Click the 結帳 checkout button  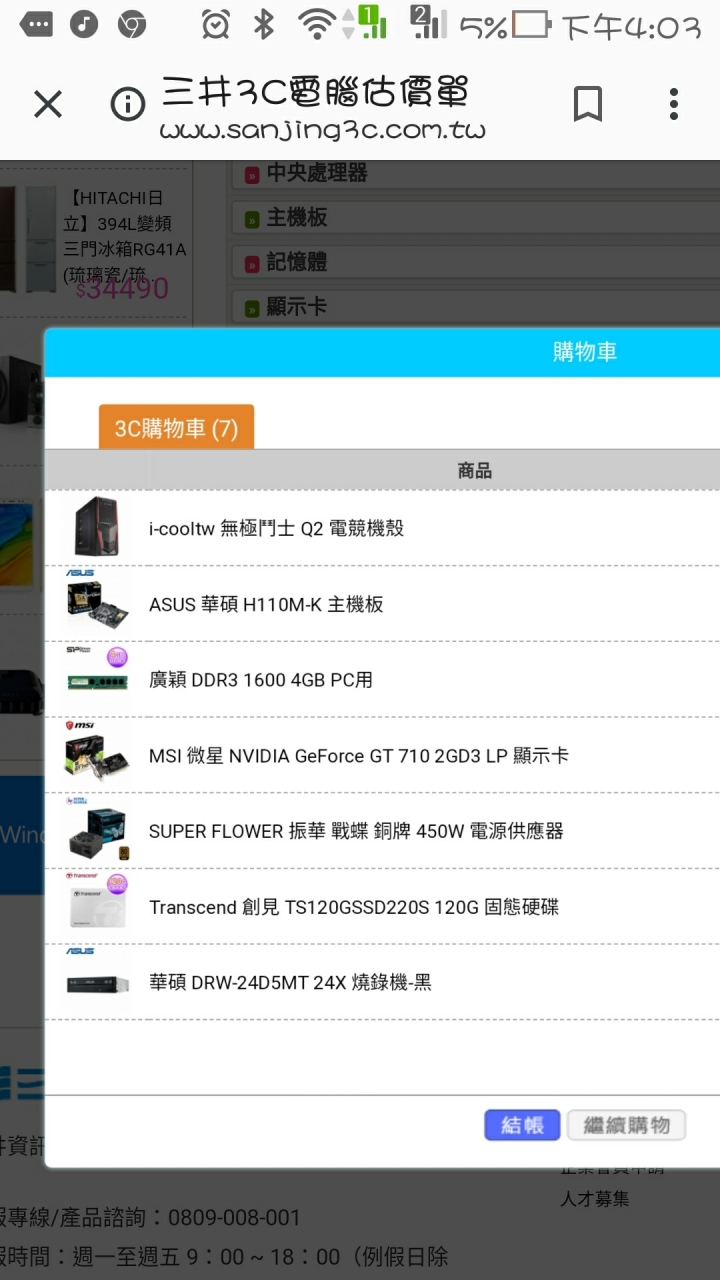click(x=522, y=1125)
